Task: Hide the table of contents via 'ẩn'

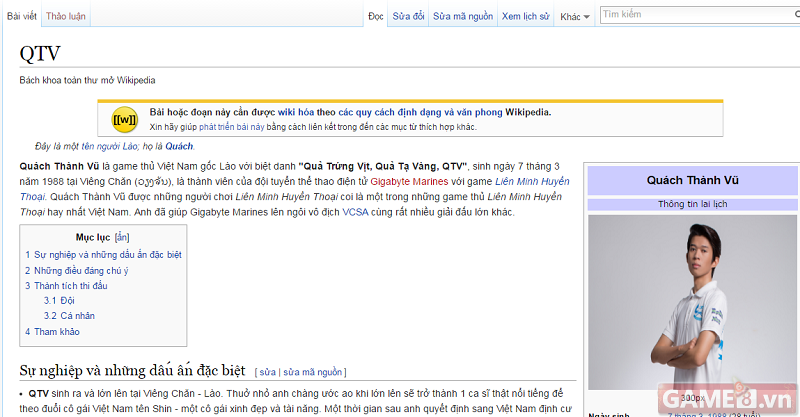Action: click(122, 237)
